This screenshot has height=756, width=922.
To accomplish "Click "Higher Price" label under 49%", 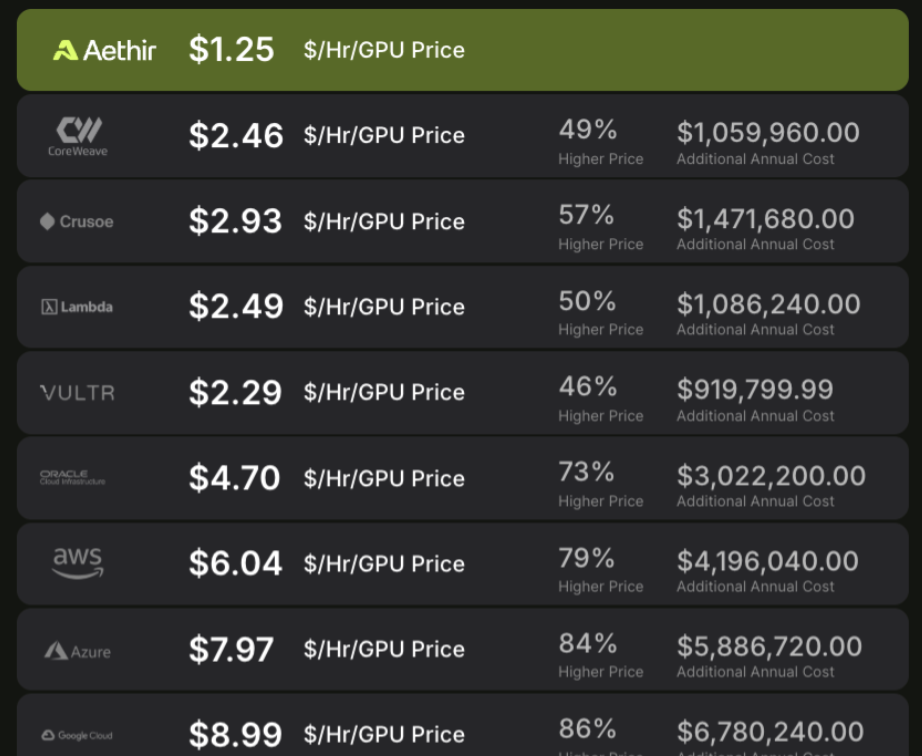I will 600,159.
